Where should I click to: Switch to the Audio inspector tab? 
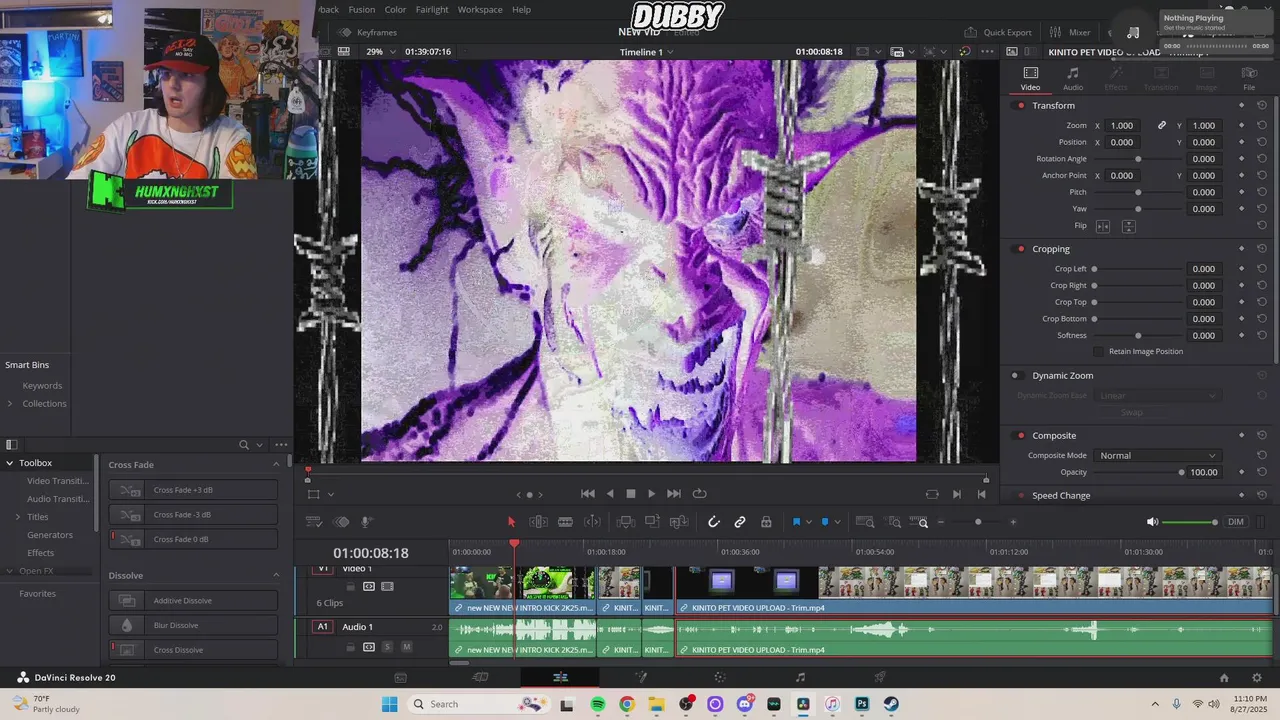click(1073, 79)
